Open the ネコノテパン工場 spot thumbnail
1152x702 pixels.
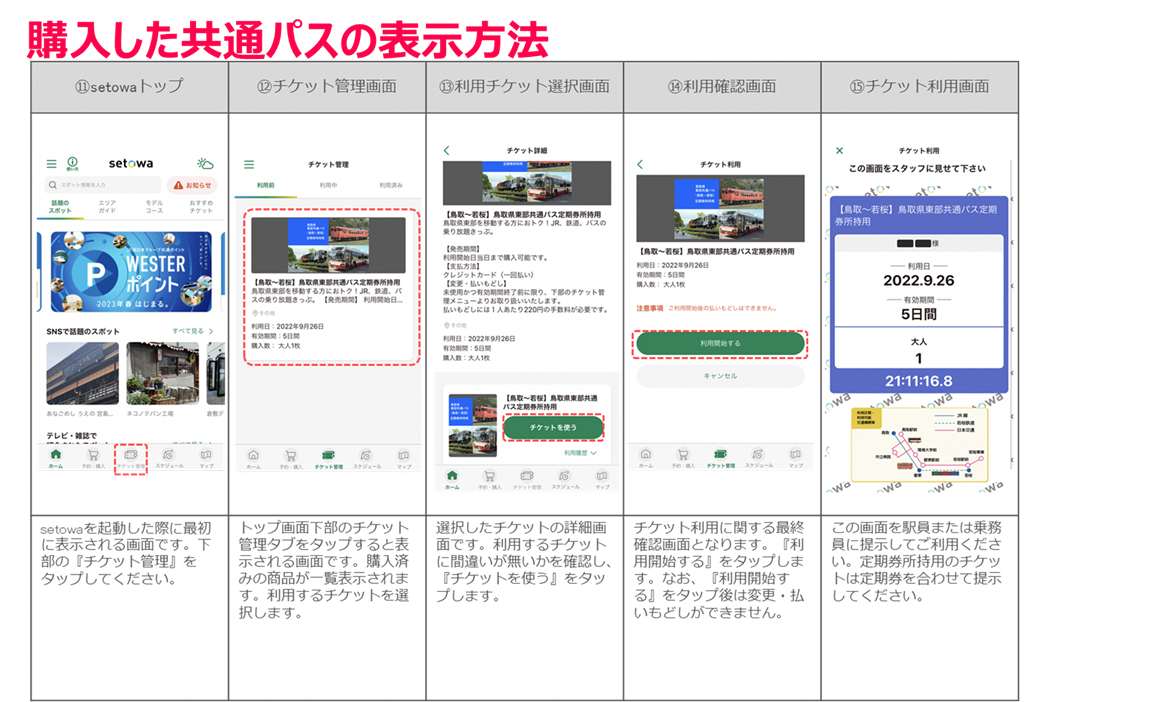point(162,373)
